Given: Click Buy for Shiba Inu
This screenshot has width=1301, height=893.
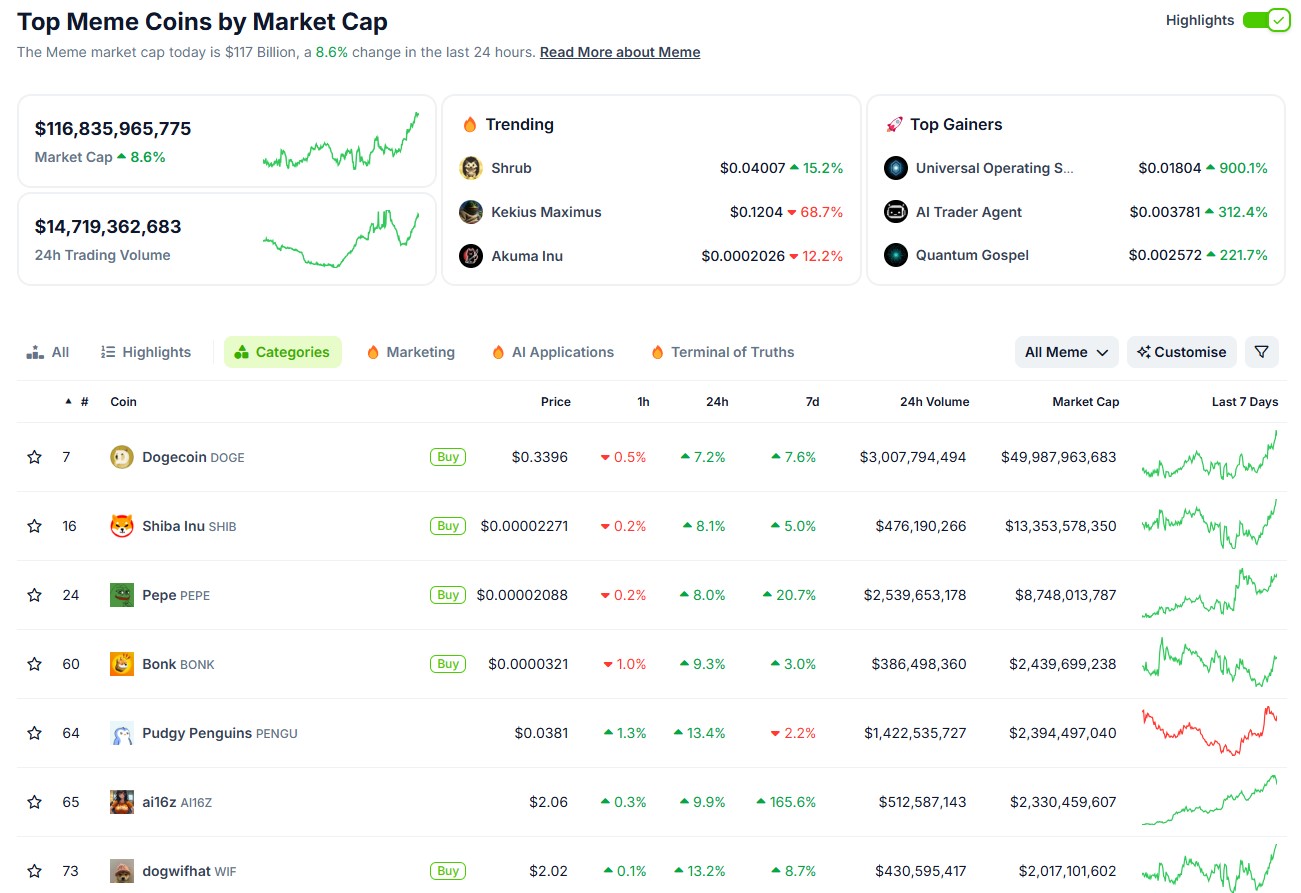Looking at the screenshot, I should click(448, 526).
